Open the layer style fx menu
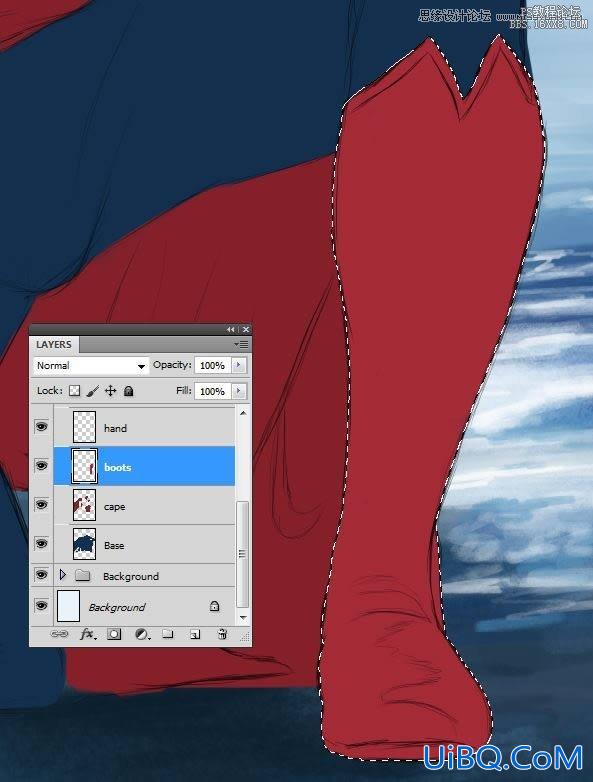The width and height of the screenshot is (593, 782). point(88,634)
